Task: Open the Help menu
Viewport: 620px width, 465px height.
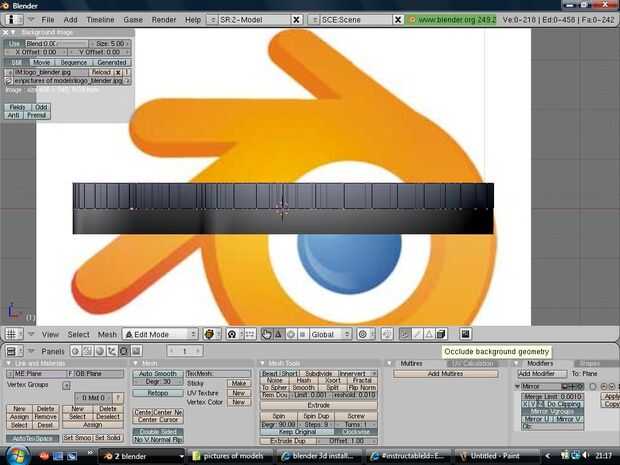Action: [193, 20]
